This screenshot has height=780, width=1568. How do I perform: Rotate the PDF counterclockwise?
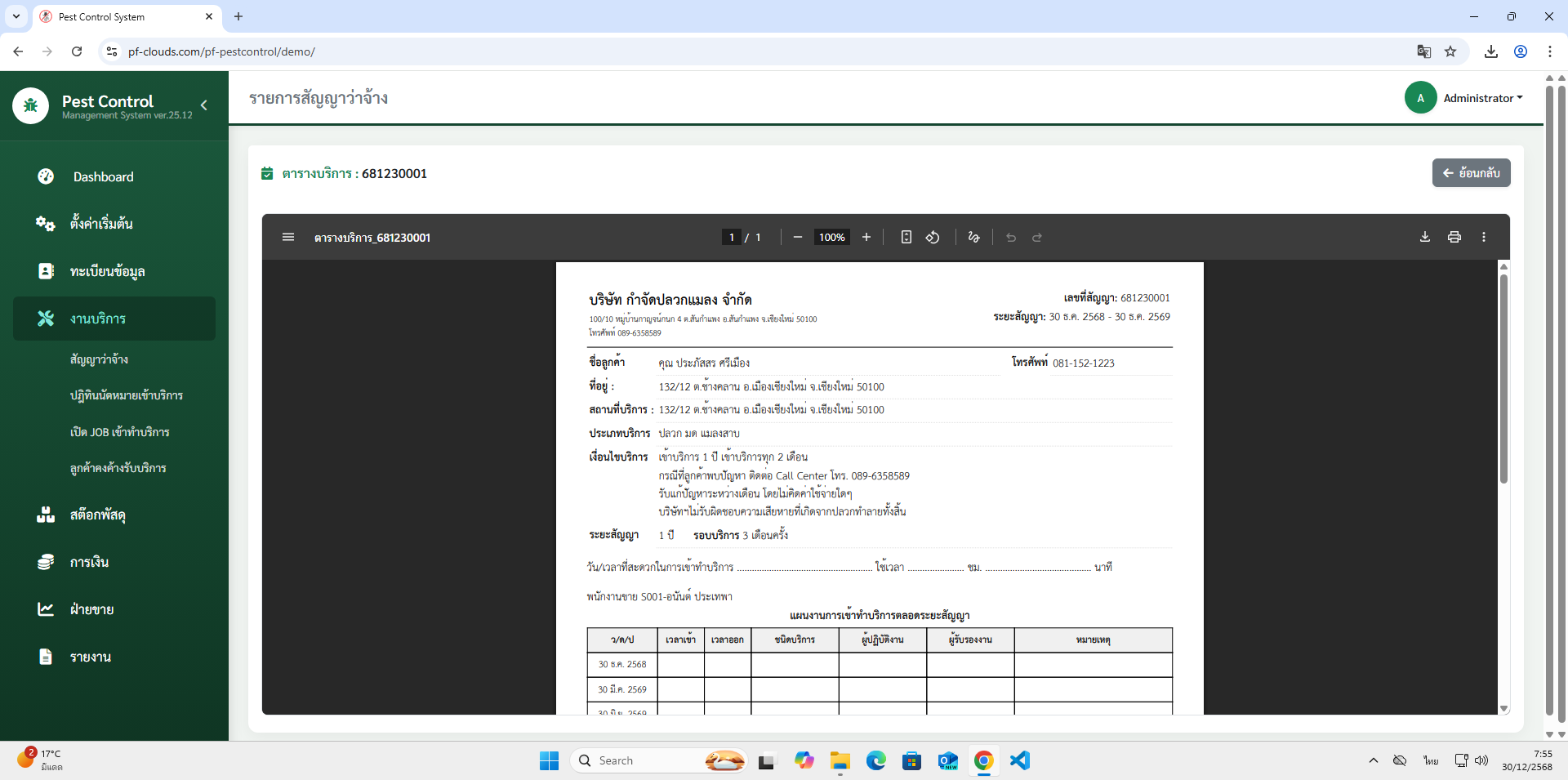[933, 238]
